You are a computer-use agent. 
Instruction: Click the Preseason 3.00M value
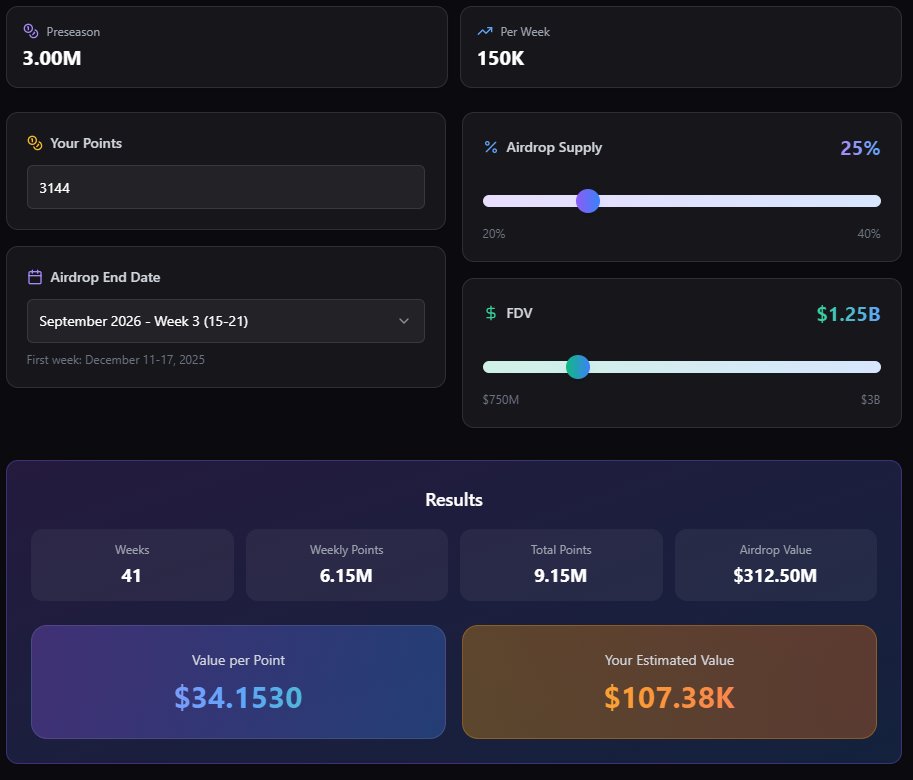52,58
